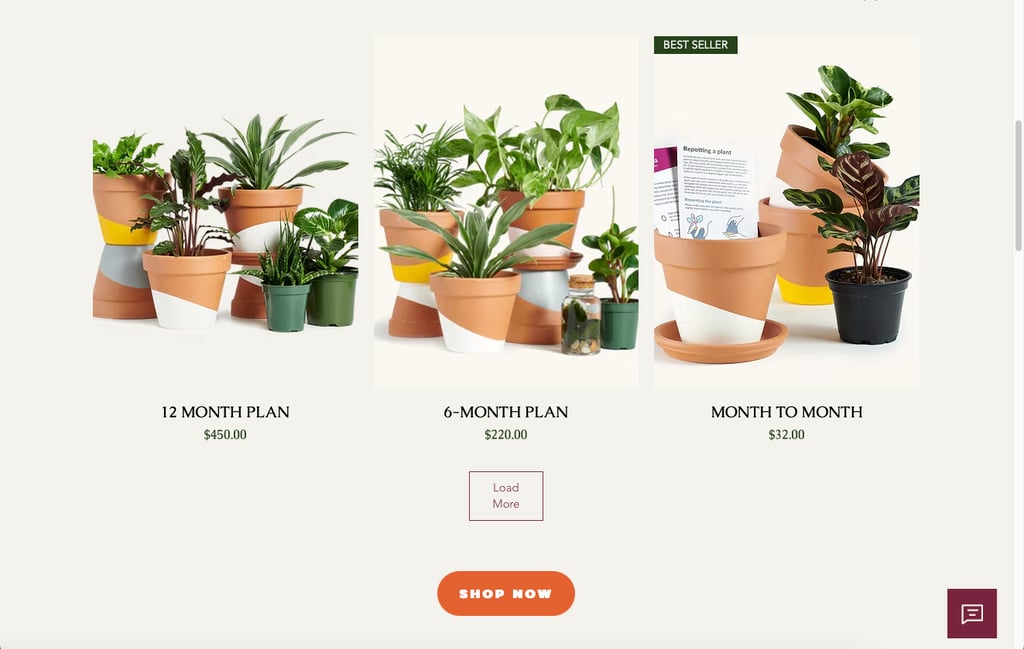This screenshot has width=1024, height=649.
Task: Open the MONTH TO MONTH product image
Action: point(787,212)
